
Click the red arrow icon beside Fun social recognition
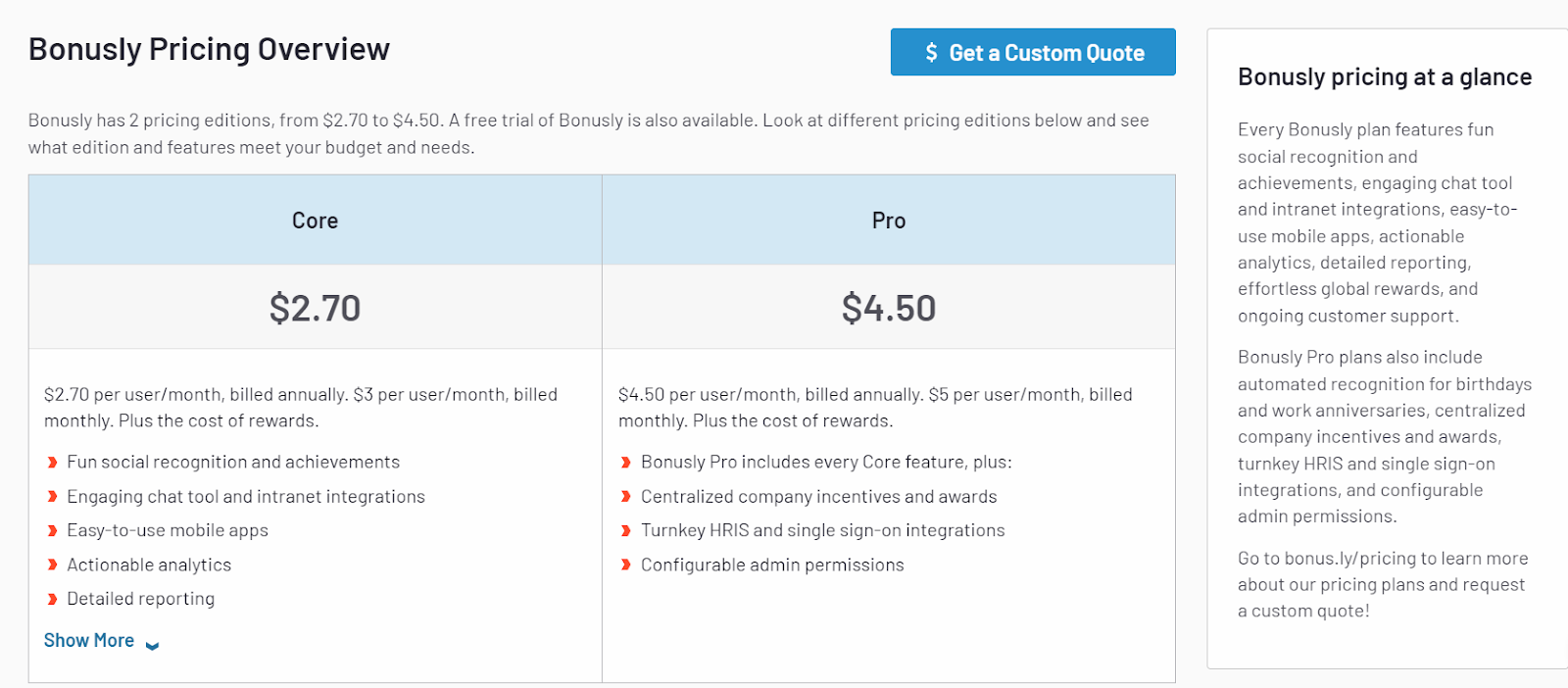pos(53,462)
